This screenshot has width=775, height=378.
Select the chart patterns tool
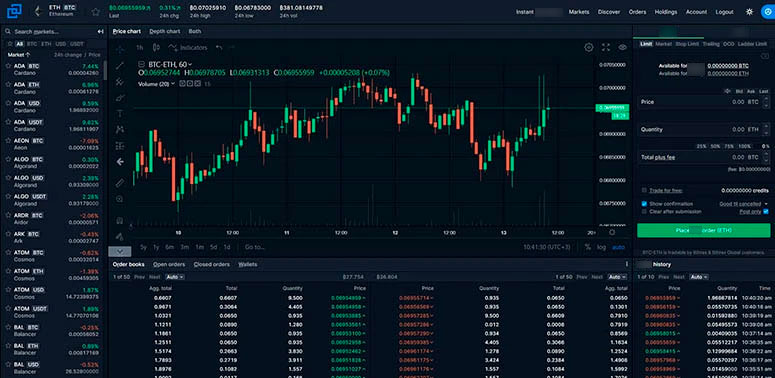[x=120, y=129]
